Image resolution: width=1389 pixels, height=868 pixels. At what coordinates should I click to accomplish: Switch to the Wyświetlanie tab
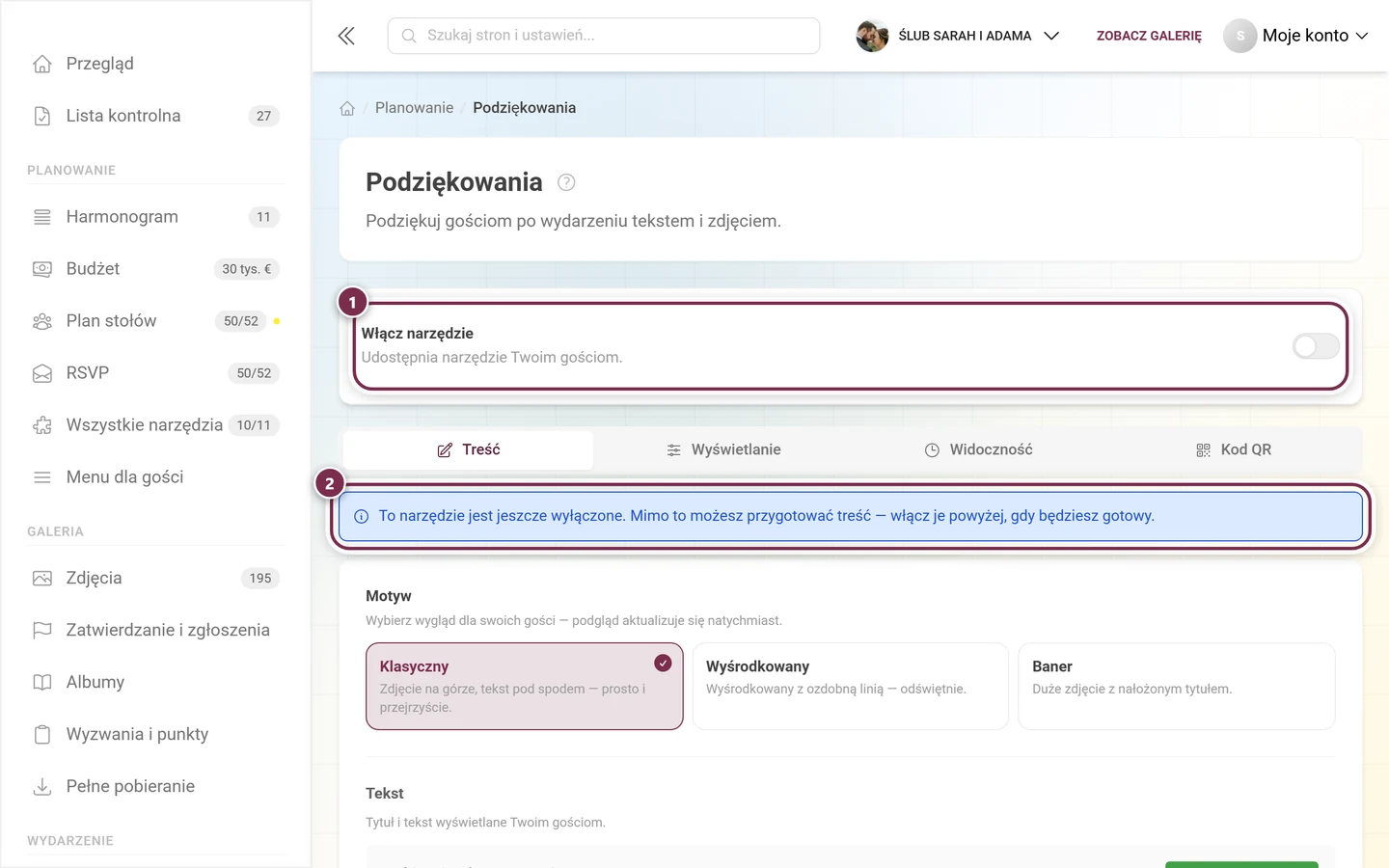[x=723, y=449]
